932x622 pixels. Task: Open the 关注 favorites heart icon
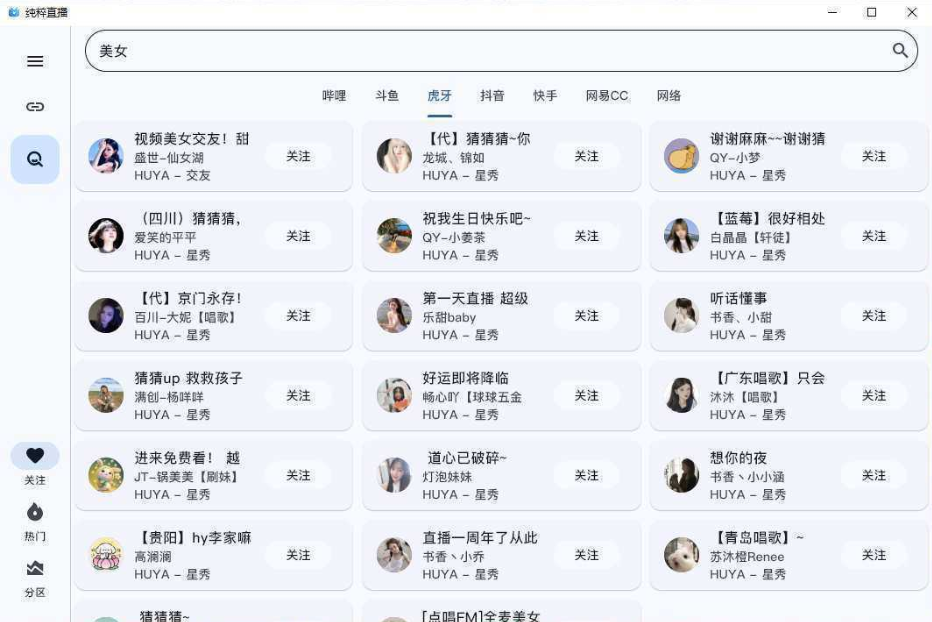tap(35, 456)
